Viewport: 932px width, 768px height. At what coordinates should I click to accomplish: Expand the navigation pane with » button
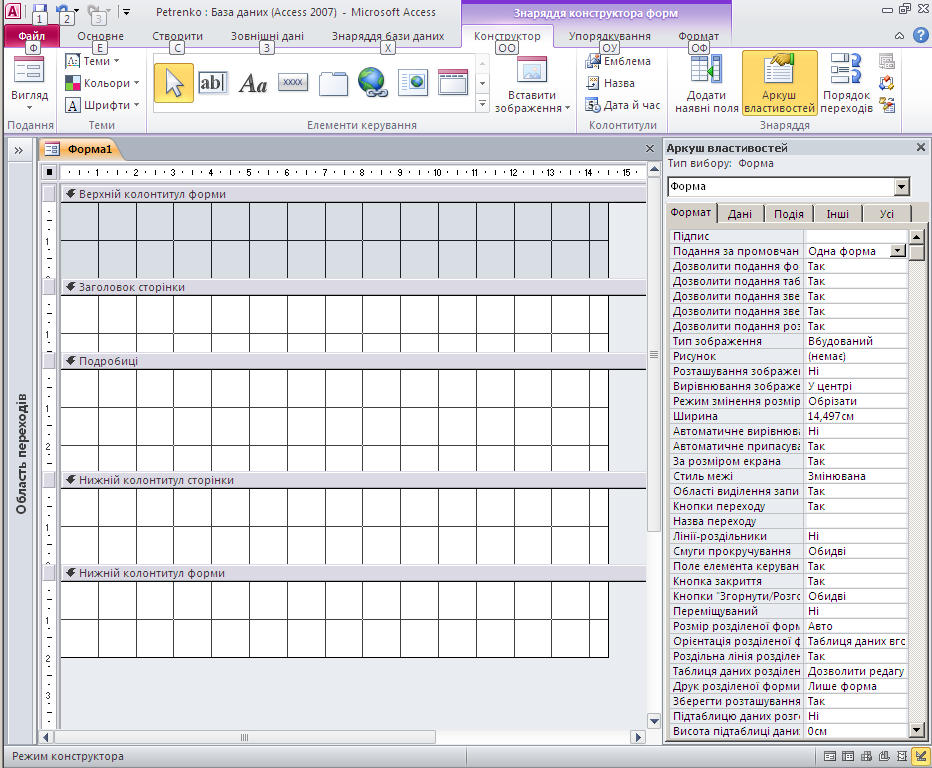click(x=18, y=149)
